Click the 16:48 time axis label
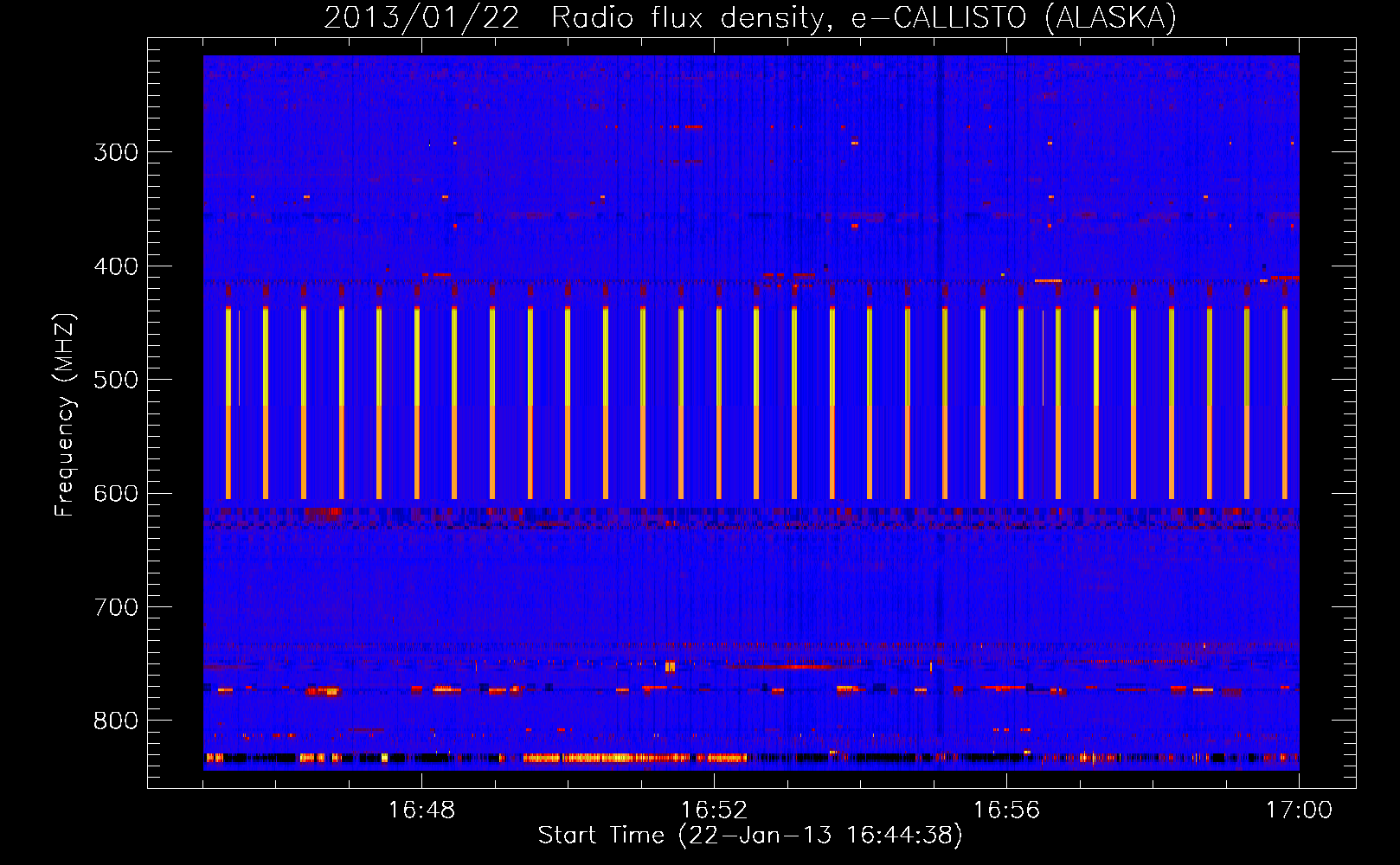The height and width of the screenshot is (865, 1400). coord(421,810)
